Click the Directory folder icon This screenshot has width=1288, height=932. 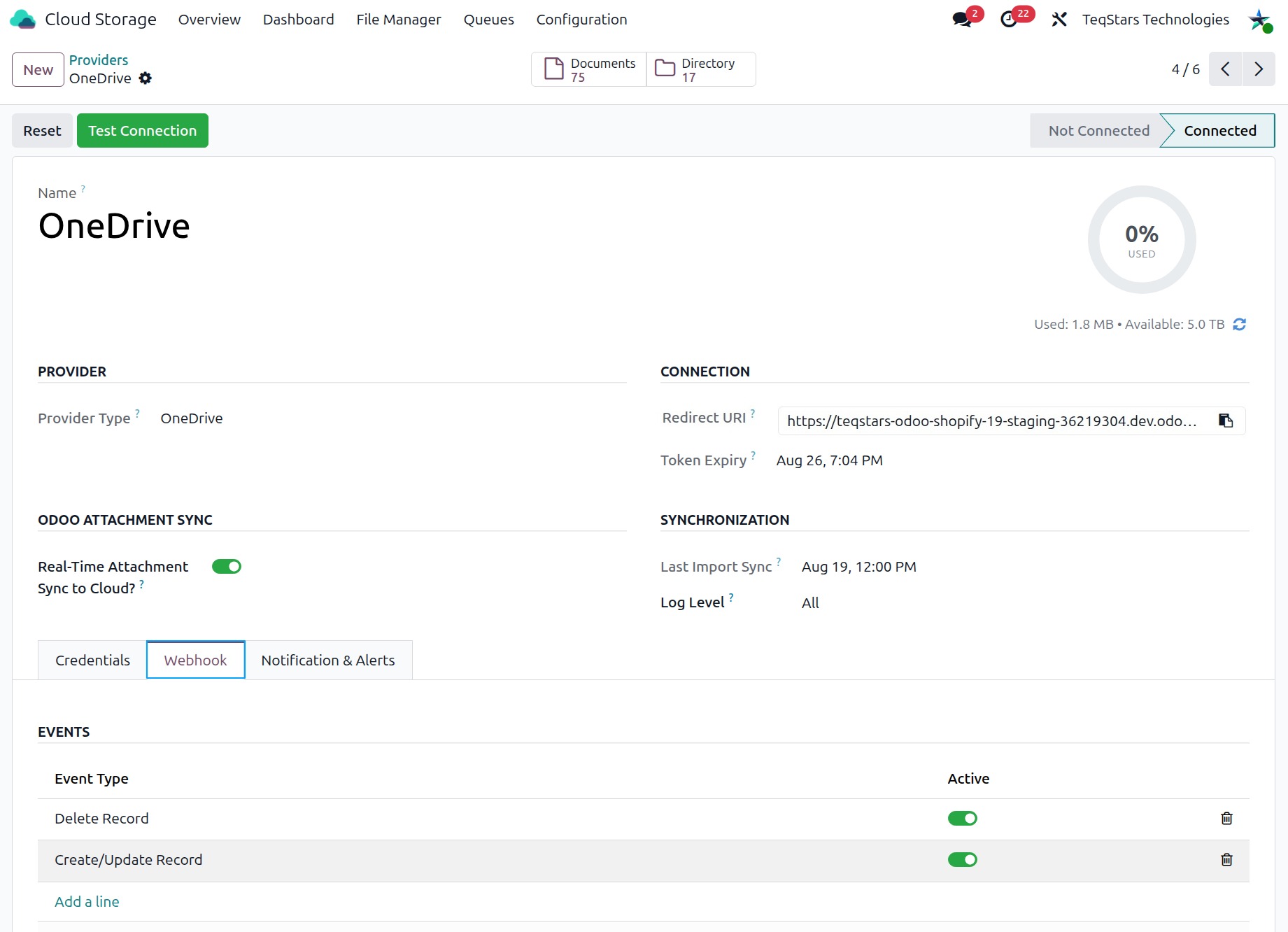point(665,69)
